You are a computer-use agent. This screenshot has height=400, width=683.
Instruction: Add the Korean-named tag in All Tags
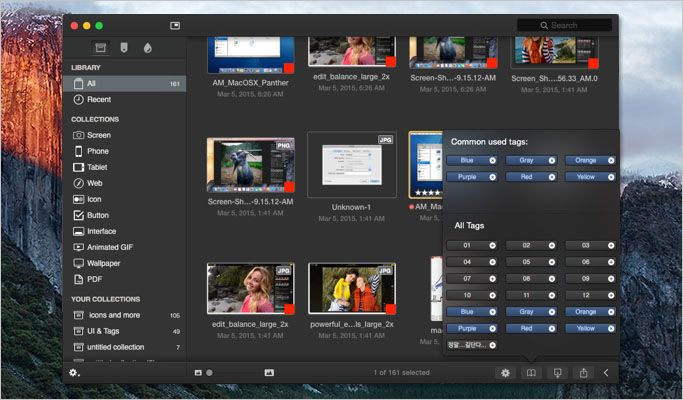[493, 345]
